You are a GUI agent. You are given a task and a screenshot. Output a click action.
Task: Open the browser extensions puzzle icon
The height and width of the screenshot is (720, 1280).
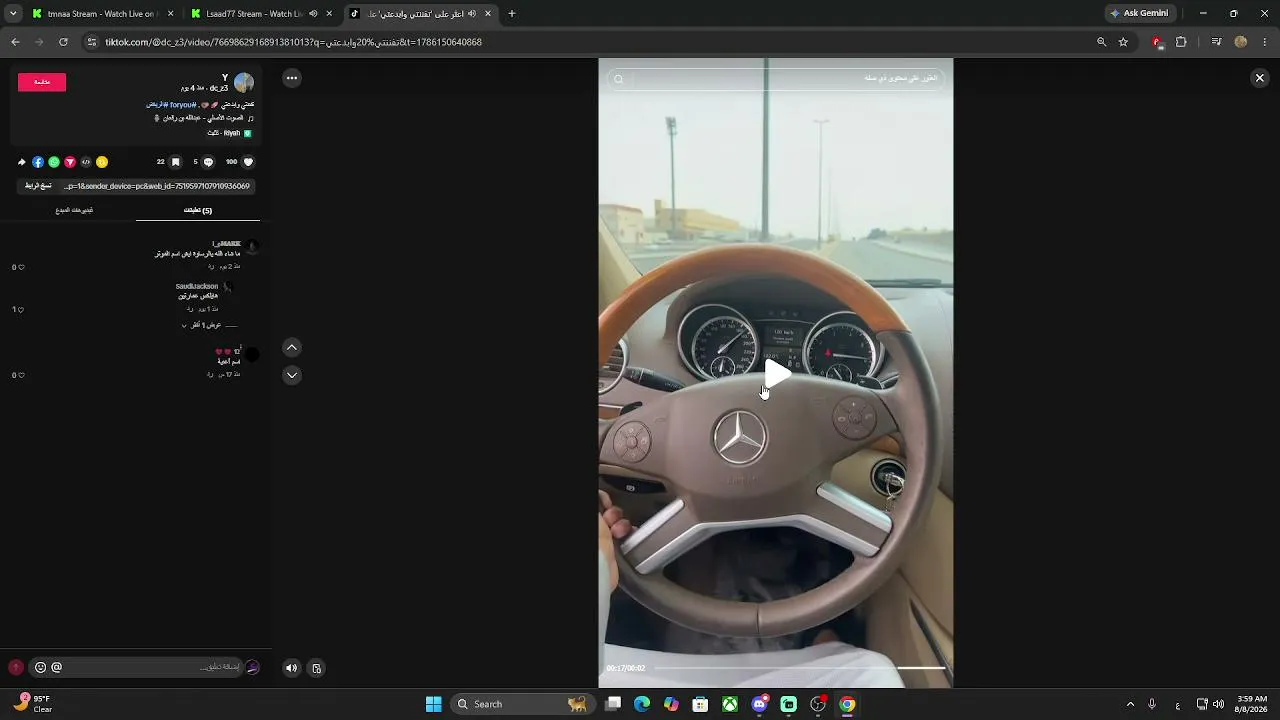pos(1181,42)
